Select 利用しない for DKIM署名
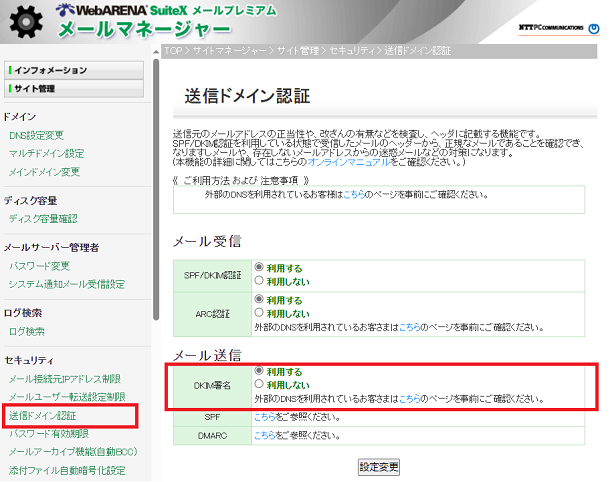Viewport: 614px width, 482px height. [259, 384]
